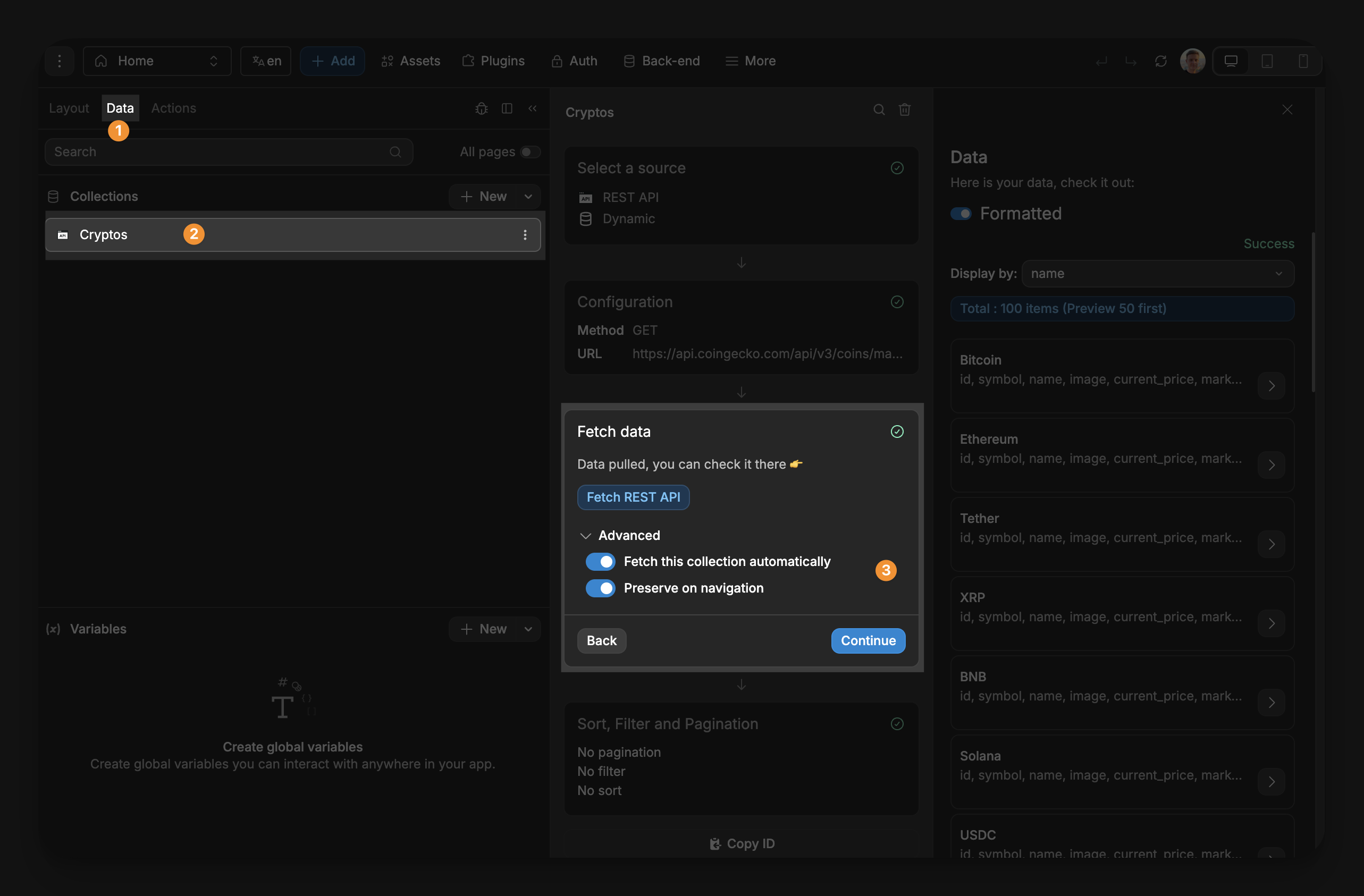The height and width of the screenshot is (896, 1364).
Task: Click the debug bug icon in the Data panel
Action: (481, 108)
